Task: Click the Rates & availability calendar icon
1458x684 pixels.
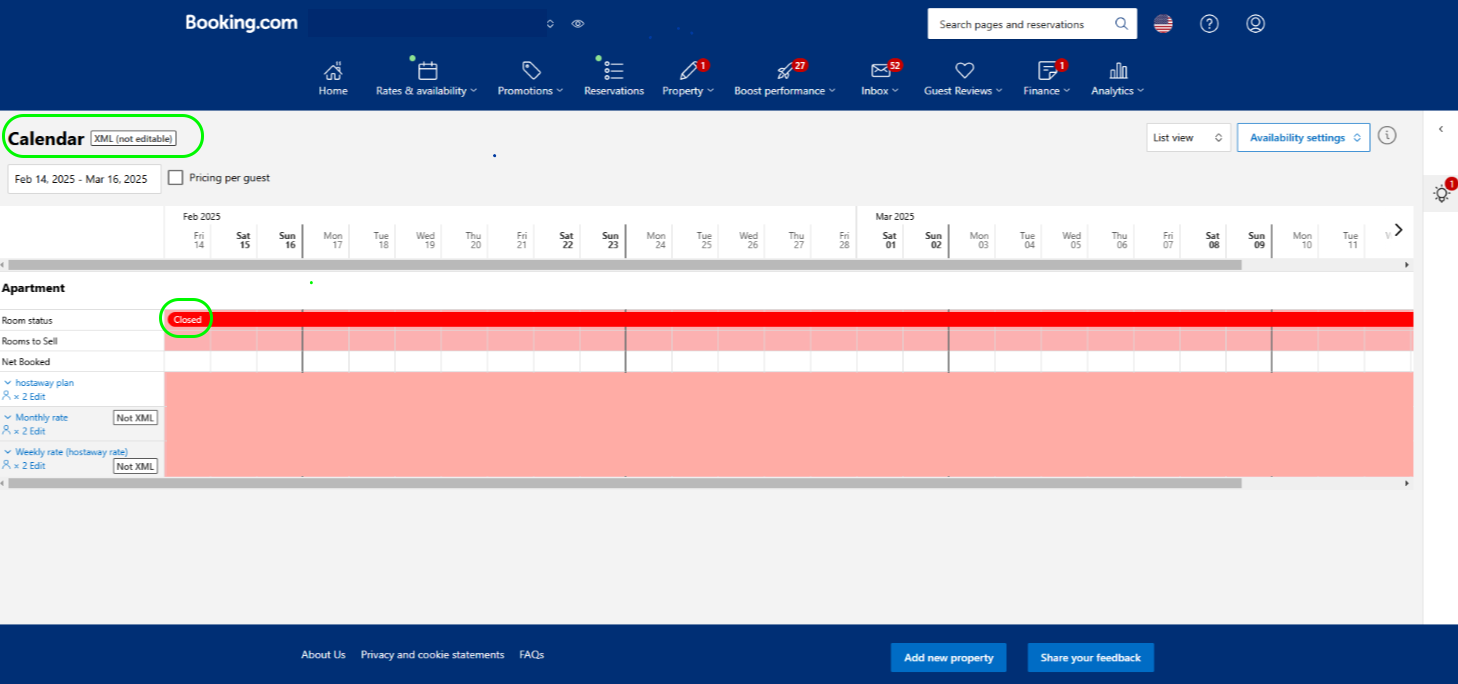Action: 428,70
